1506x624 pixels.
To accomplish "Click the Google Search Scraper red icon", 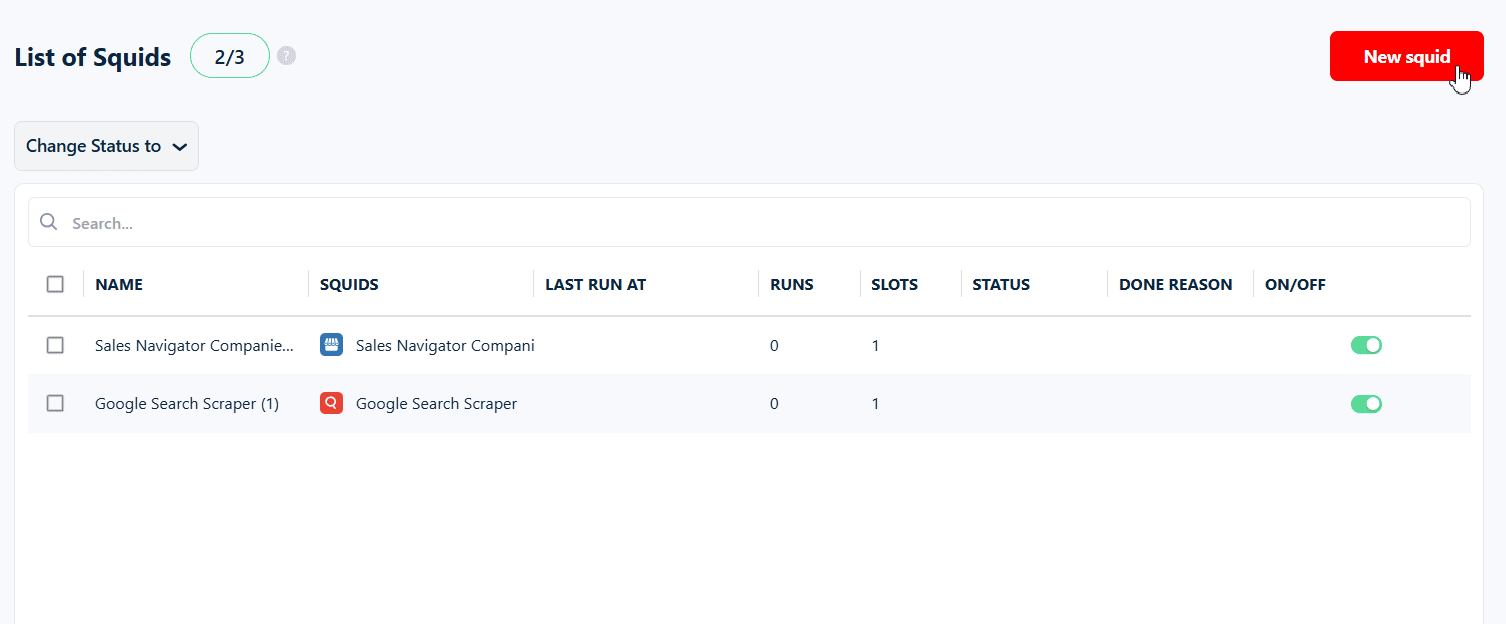I will coord(331,403).
